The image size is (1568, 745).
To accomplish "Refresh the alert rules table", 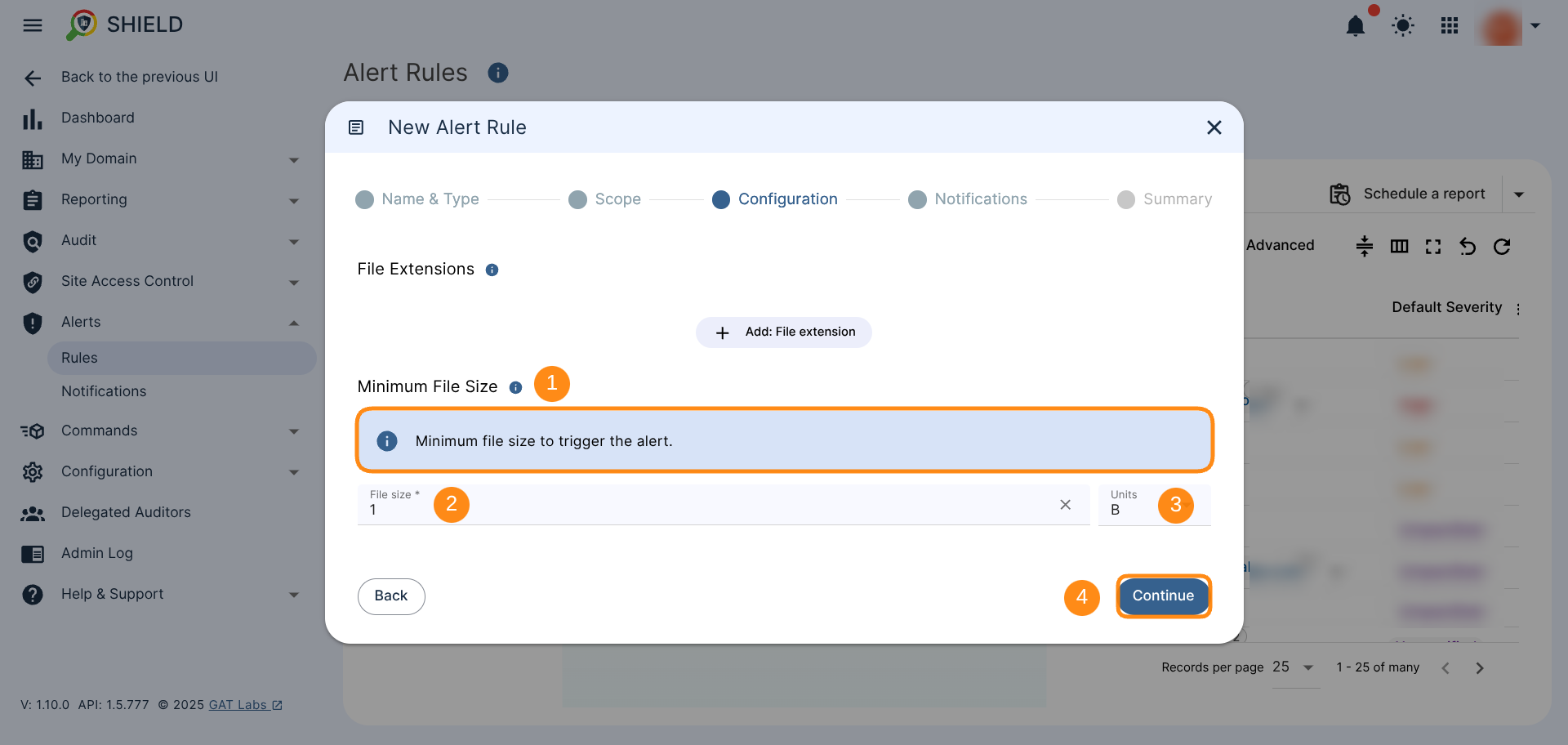I will coord(1502,246).
